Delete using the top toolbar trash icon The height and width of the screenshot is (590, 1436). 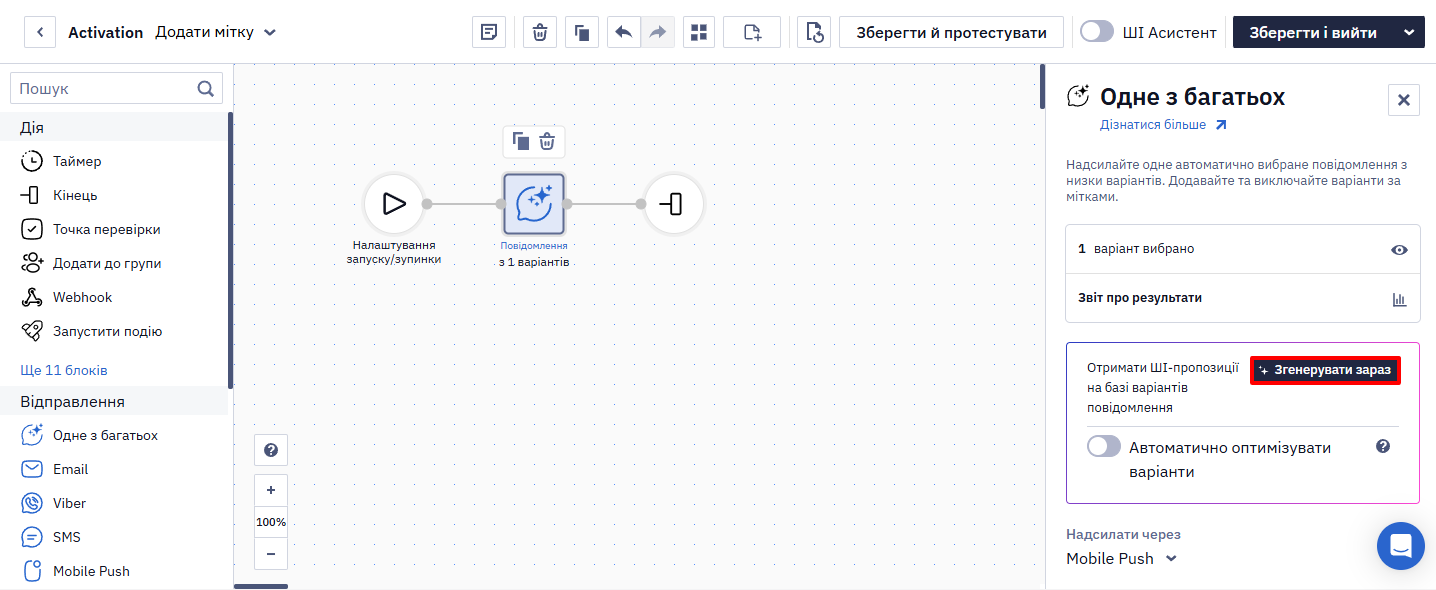(540, 32)
